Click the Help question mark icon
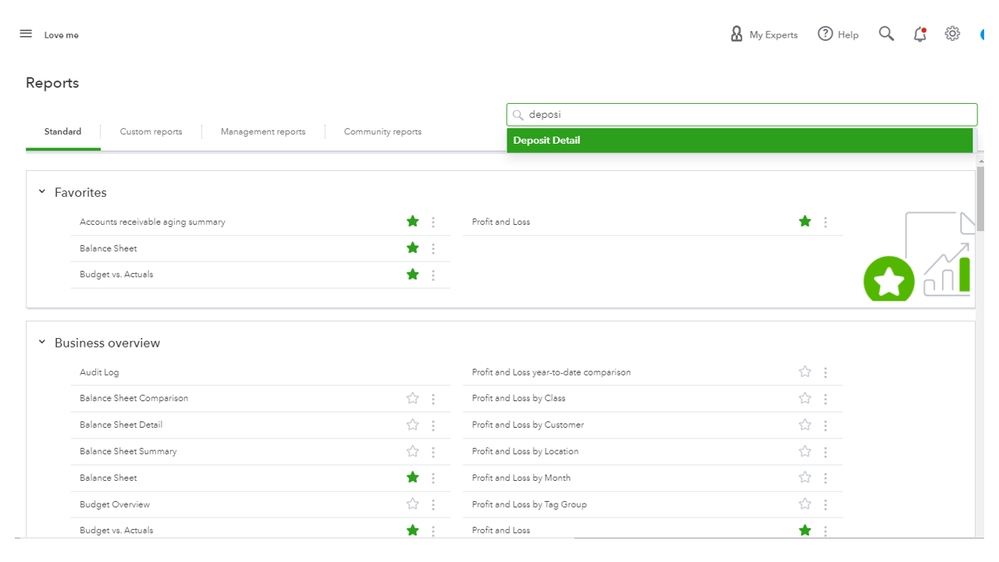999x562 pixels. [x=825, y=34]
